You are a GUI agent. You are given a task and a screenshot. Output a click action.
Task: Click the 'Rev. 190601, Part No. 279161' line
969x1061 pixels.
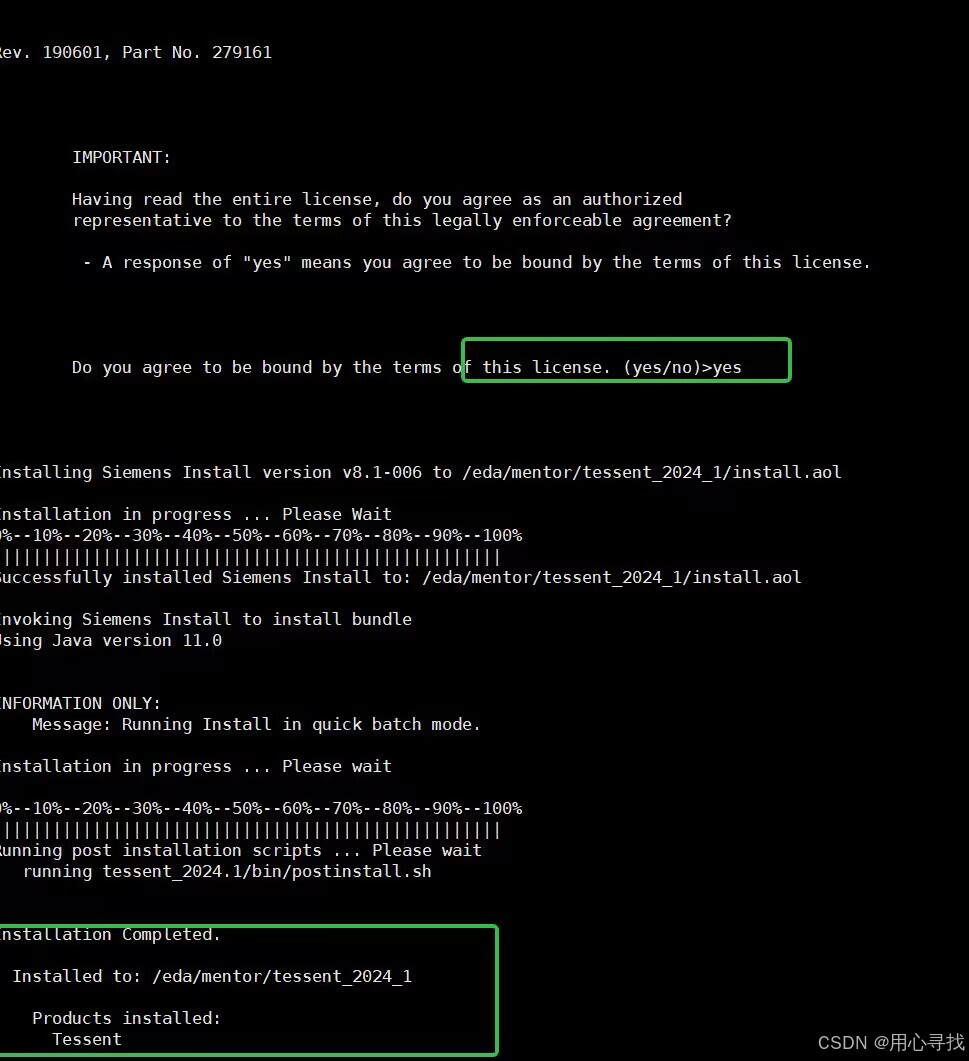pos(135,53)
